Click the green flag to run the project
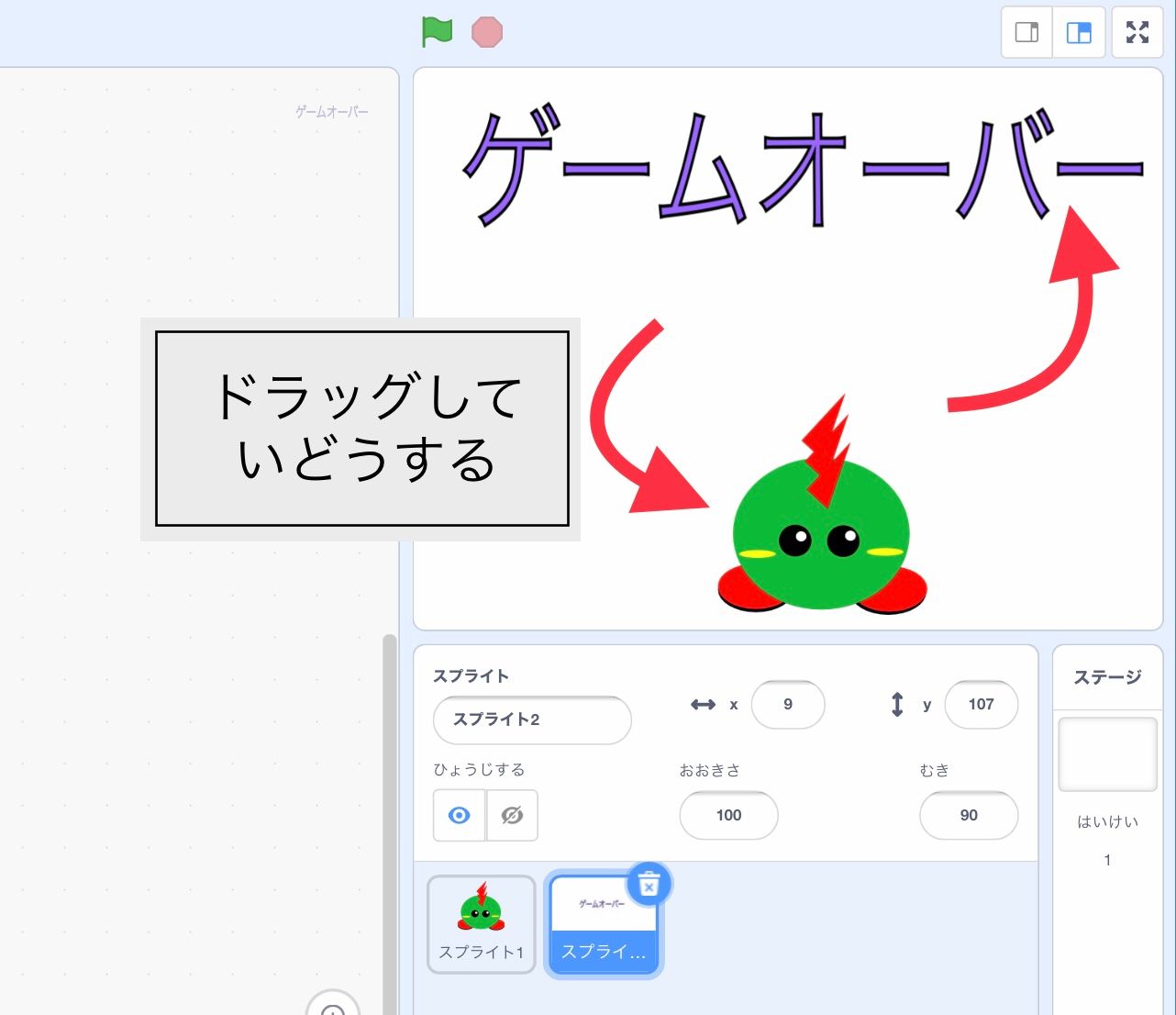This screenshot has width=1176, height=1015. point(437,32)
